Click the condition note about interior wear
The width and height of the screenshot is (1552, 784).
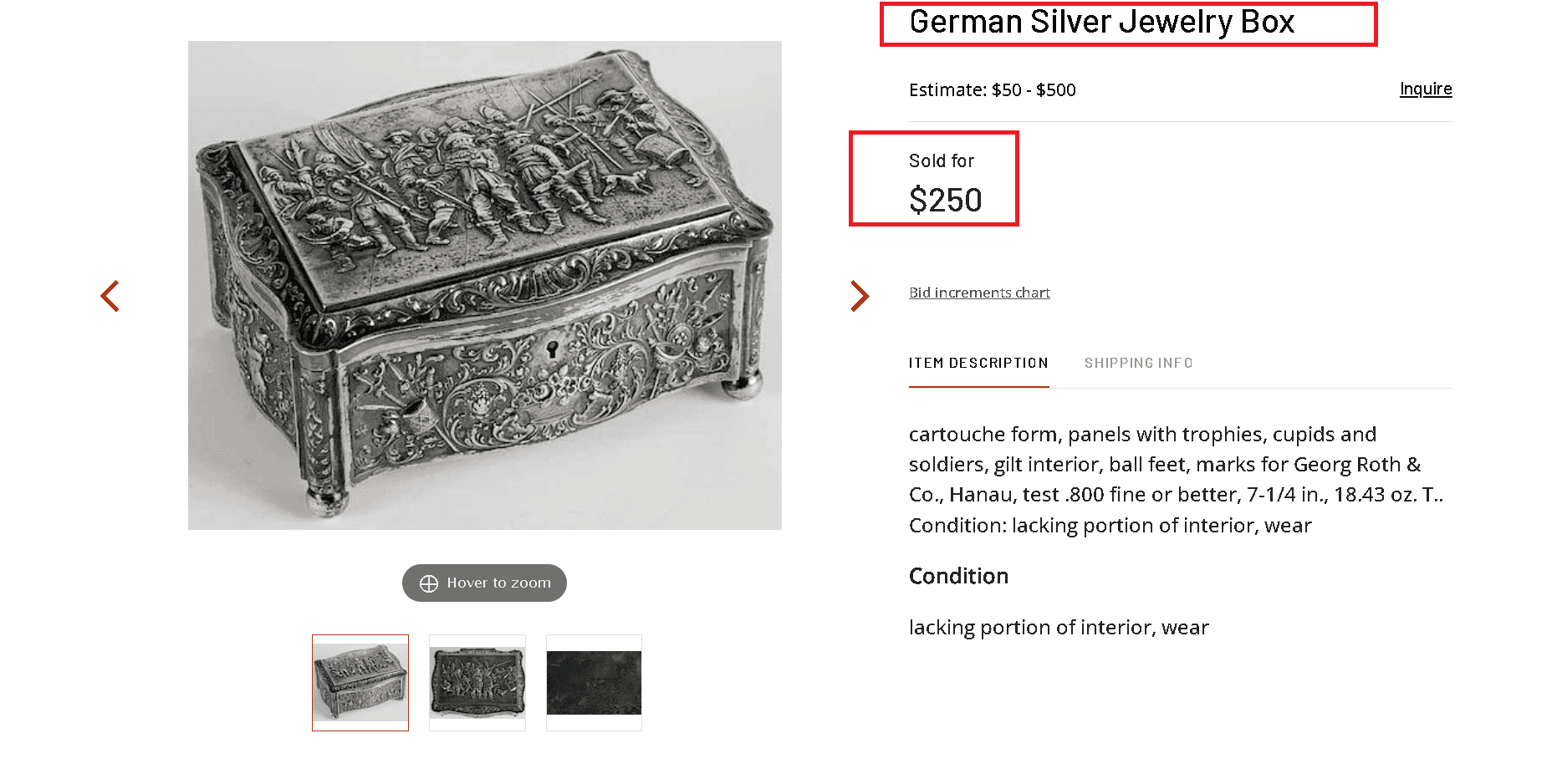click(x=1058, y=627)
